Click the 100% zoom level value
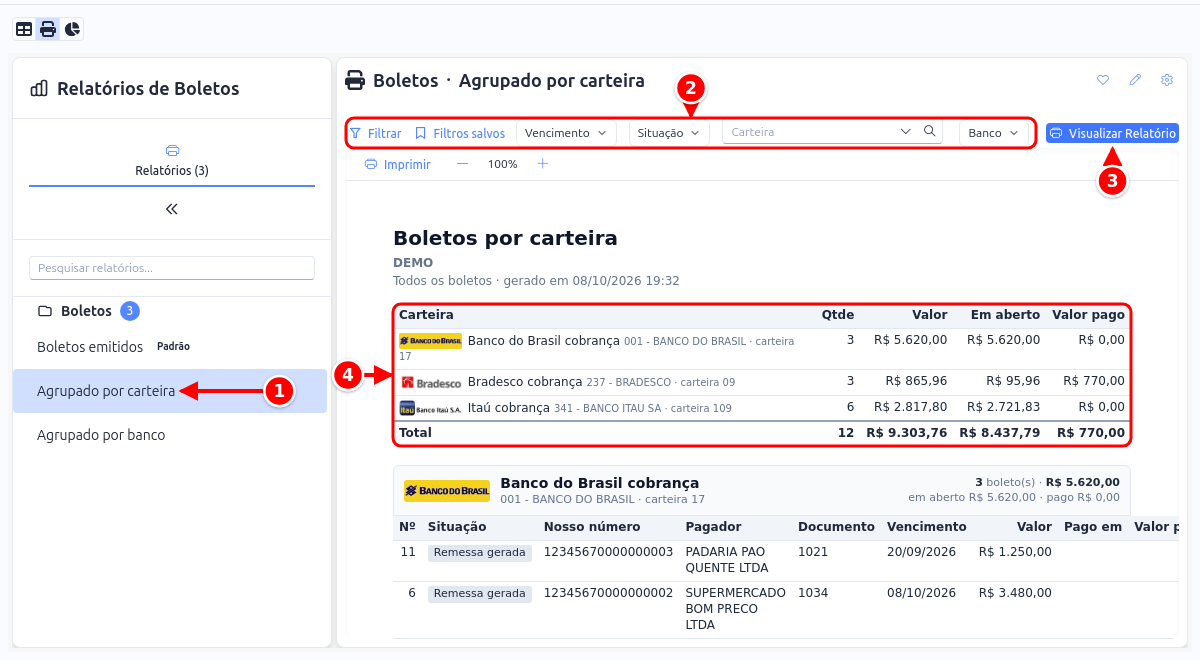Screen dimensions: 1200x660 click(502, 164)
